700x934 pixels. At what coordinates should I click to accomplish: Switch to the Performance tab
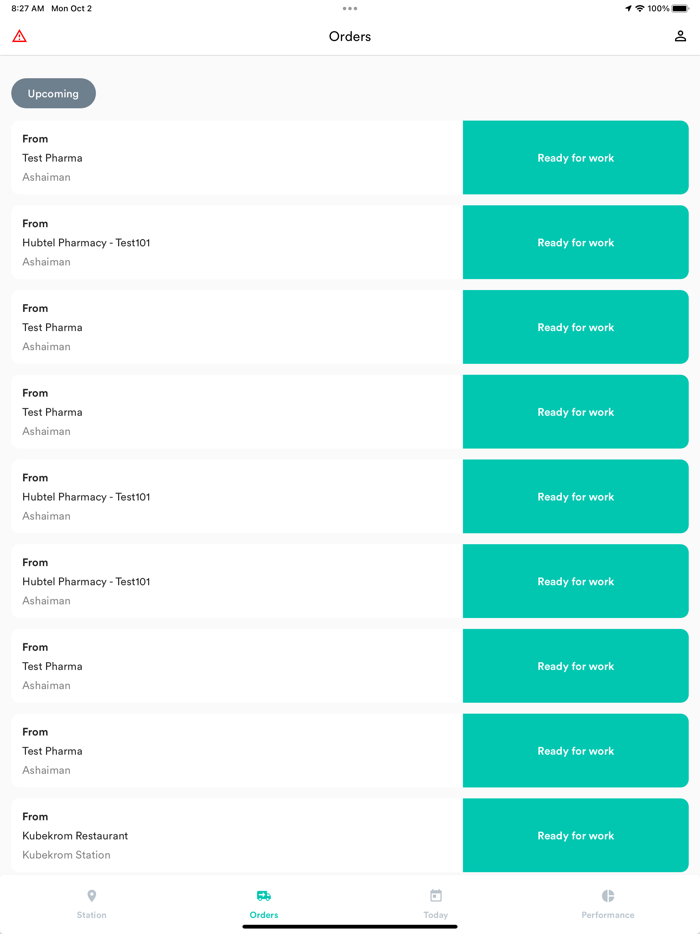608,905
